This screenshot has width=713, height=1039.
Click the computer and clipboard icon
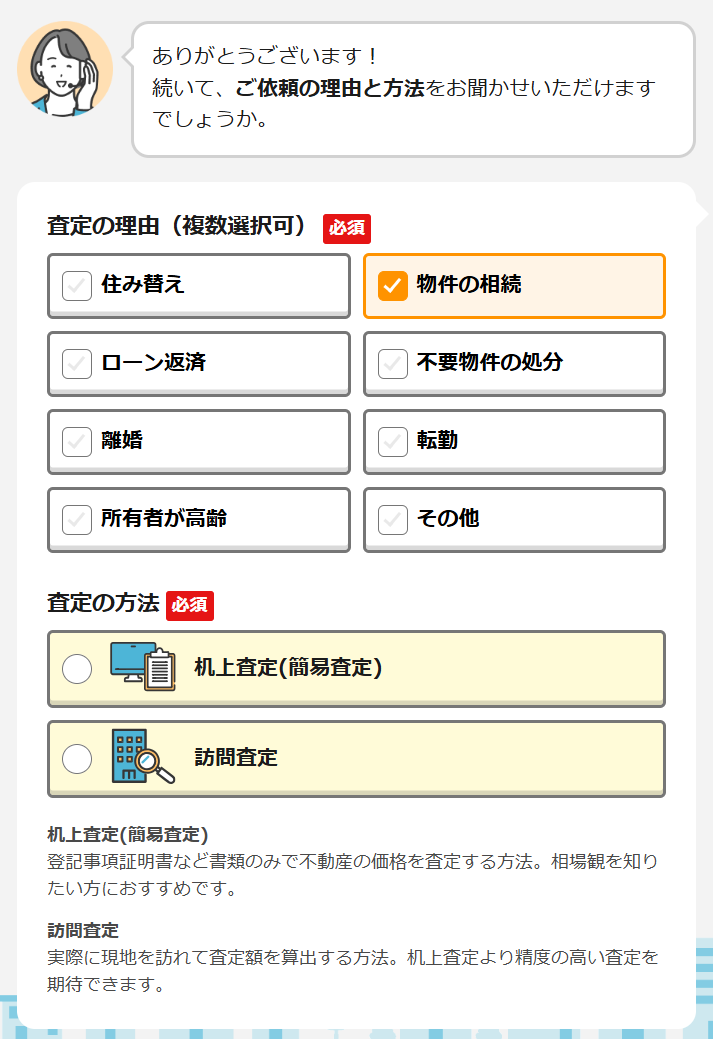click(x=142, y=667)
